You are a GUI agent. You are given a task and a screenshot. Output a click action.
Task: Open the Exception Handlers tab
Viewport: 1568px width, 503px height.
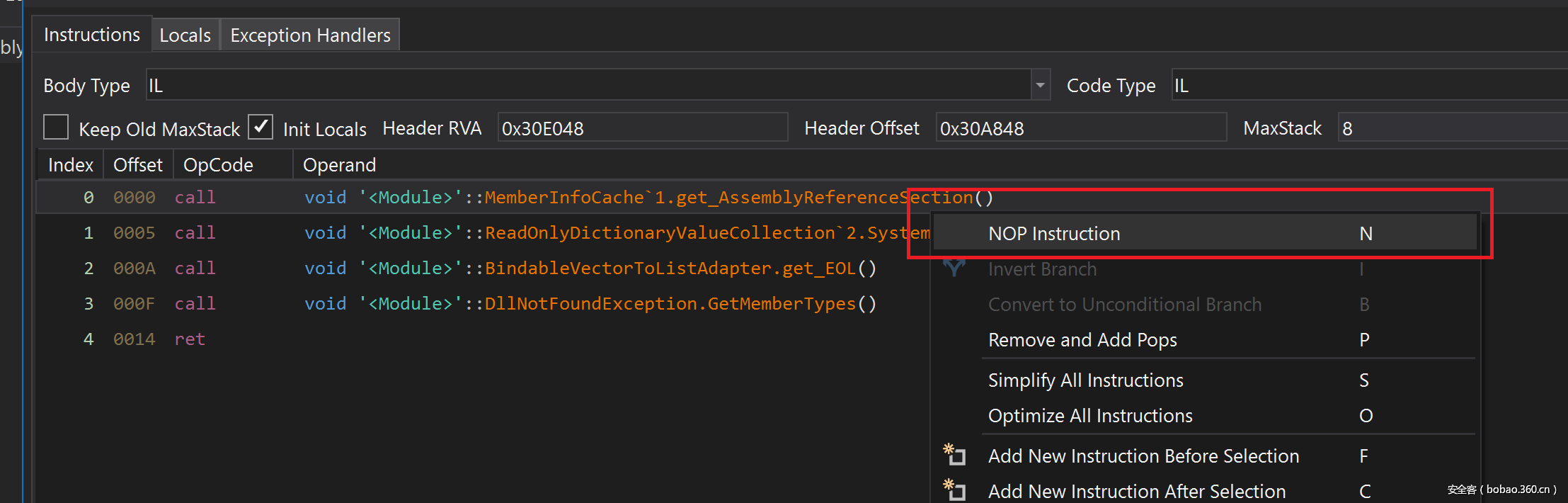click(310, 35)
